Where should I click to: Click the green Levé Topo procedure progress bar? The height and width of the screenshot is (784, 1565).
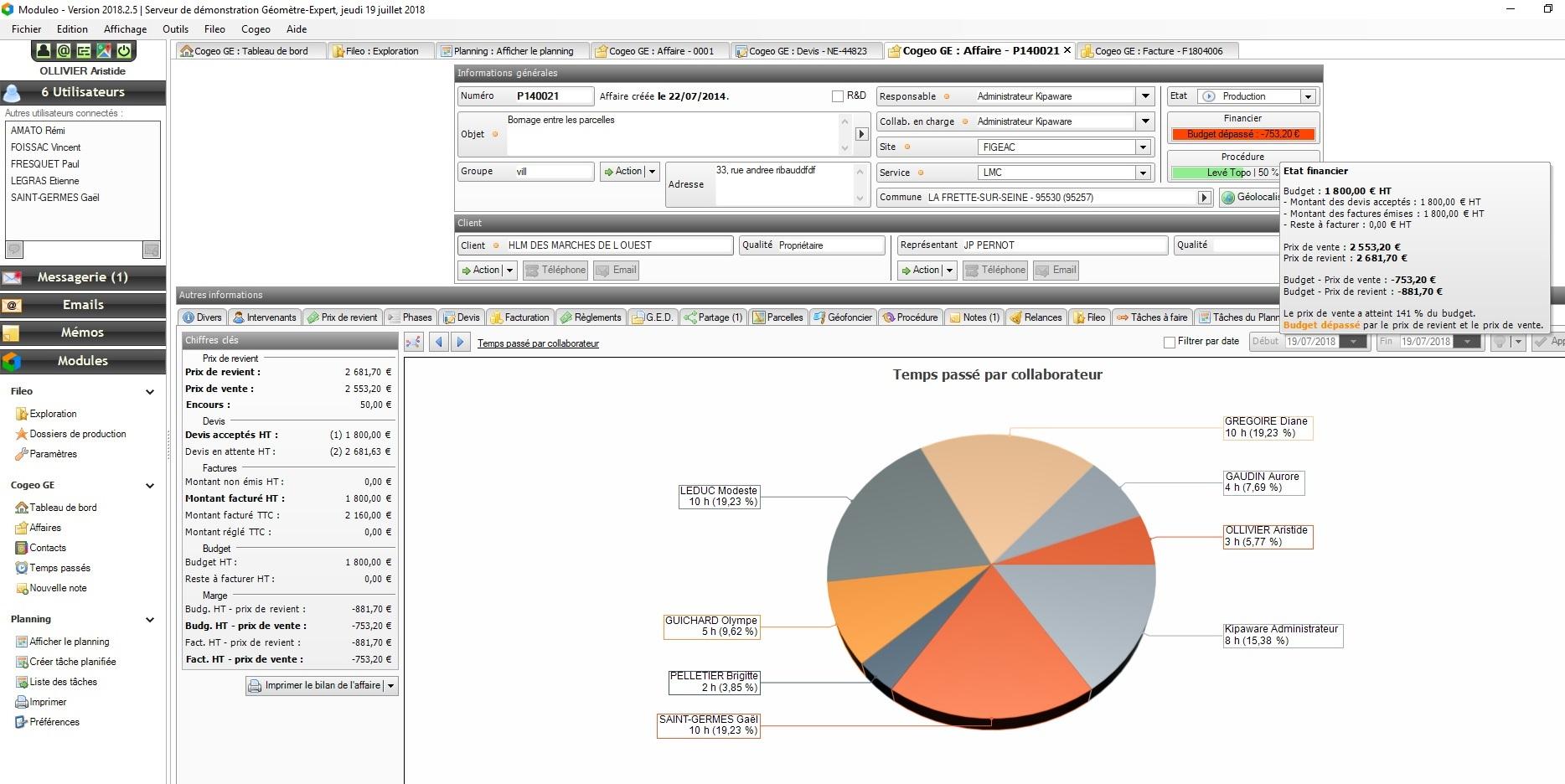coord(1226,173)
